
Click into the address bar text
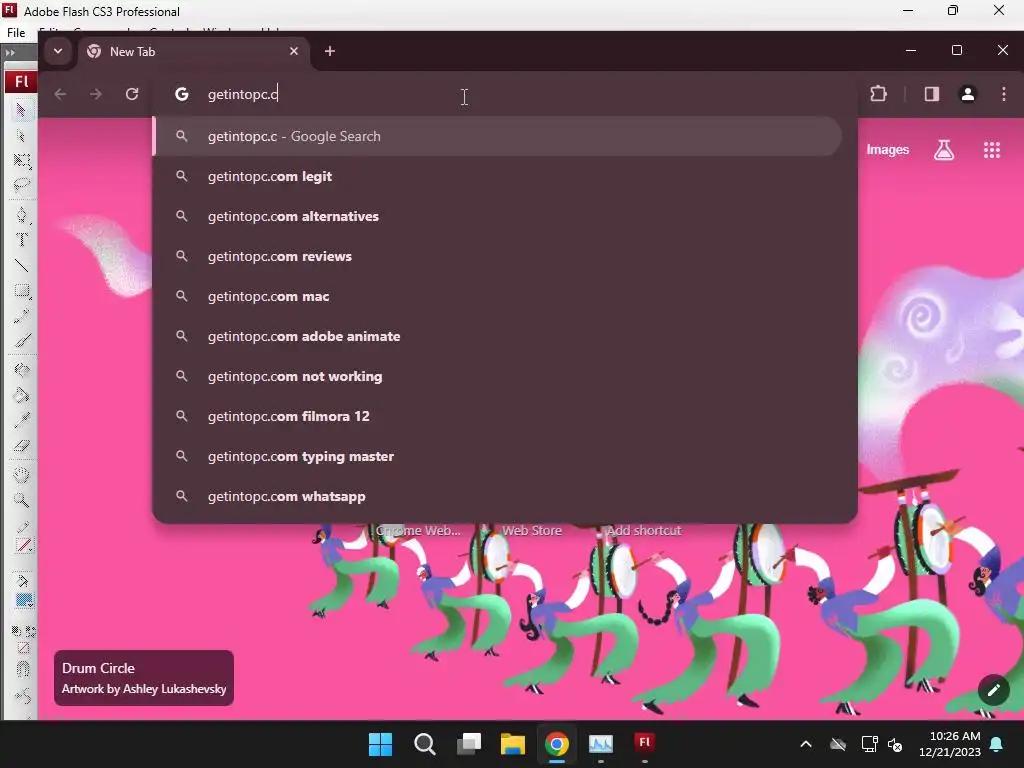tap(243, 94)
